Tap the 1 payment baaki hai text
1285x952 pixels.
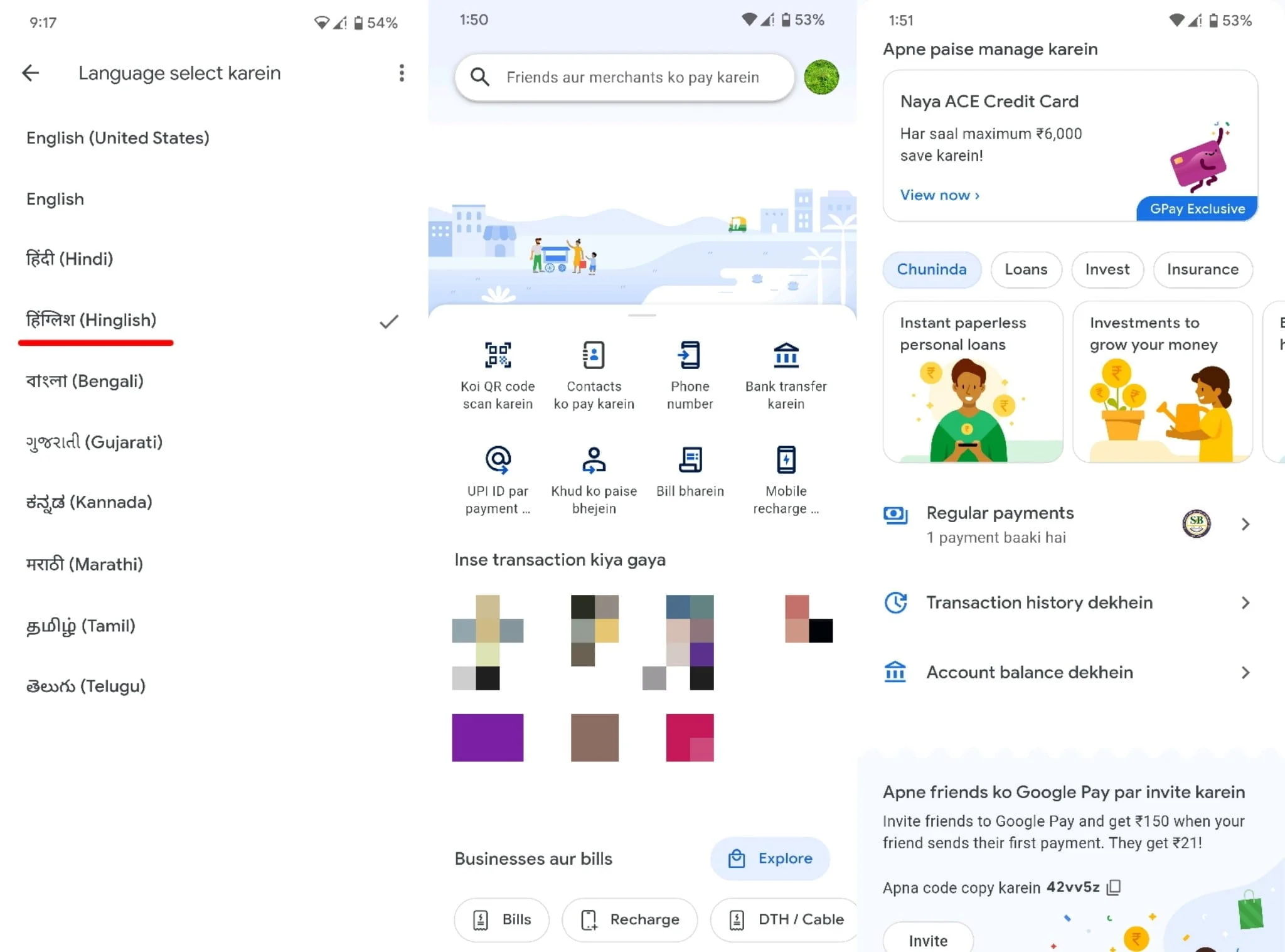[996, 537]
